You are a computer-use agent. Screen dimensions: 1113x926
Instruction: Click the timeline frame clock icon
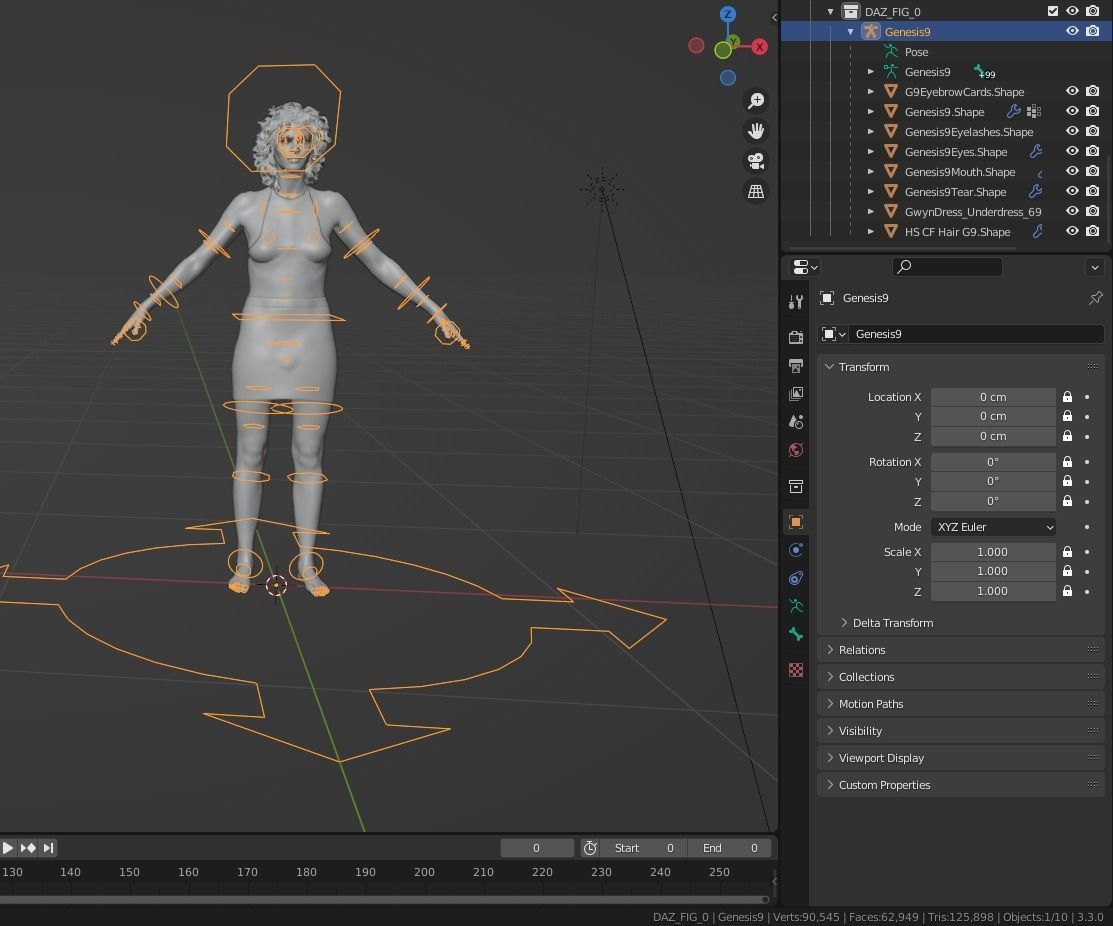pyautogui.click(x=590, y=848)
